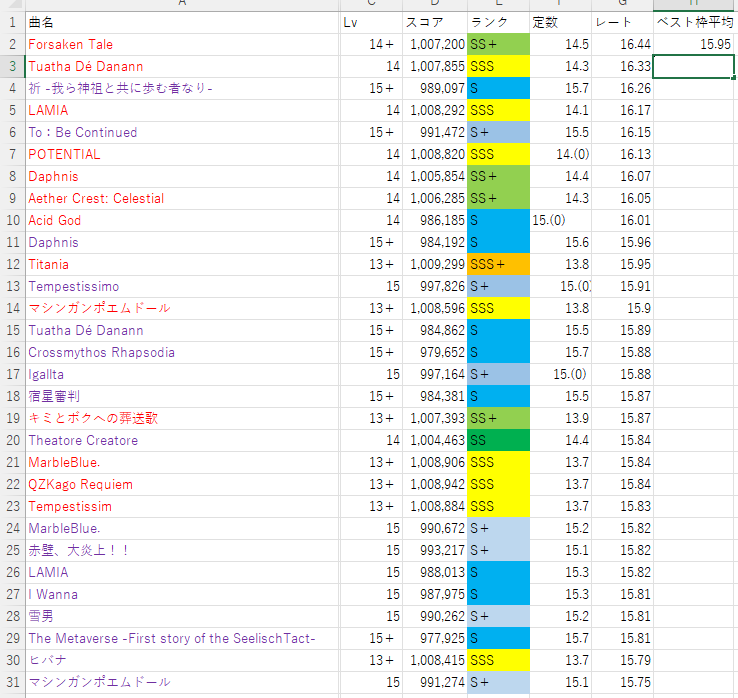Select the "Forsaken Tale" song cell

70,44
